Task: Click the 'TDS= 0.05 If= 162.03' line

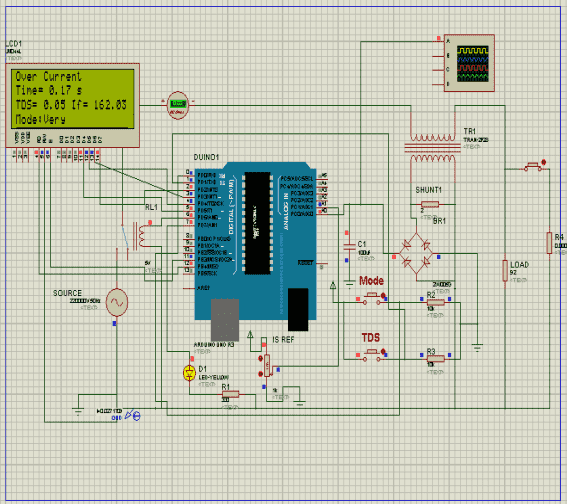Action: (x=71, y=105)
